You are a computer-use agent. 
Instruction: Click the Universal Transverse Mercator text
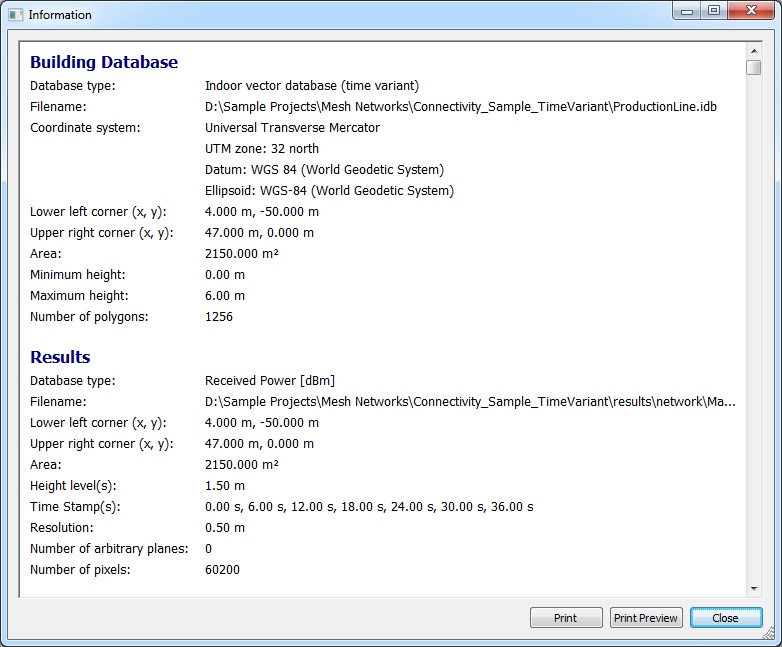coord(292,128)
